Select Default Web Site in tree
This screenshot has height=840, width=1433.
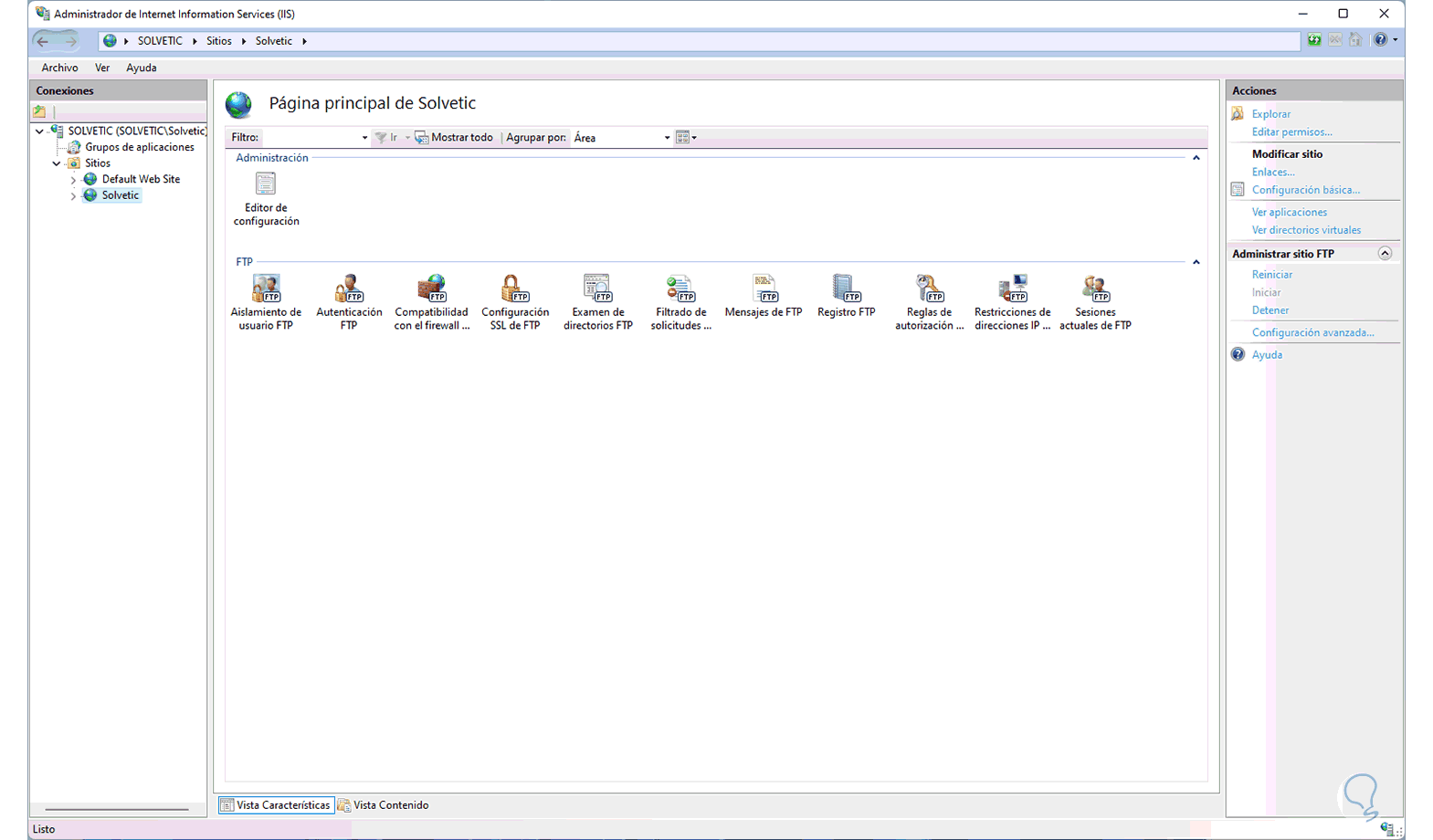click(x=141, y=179)
